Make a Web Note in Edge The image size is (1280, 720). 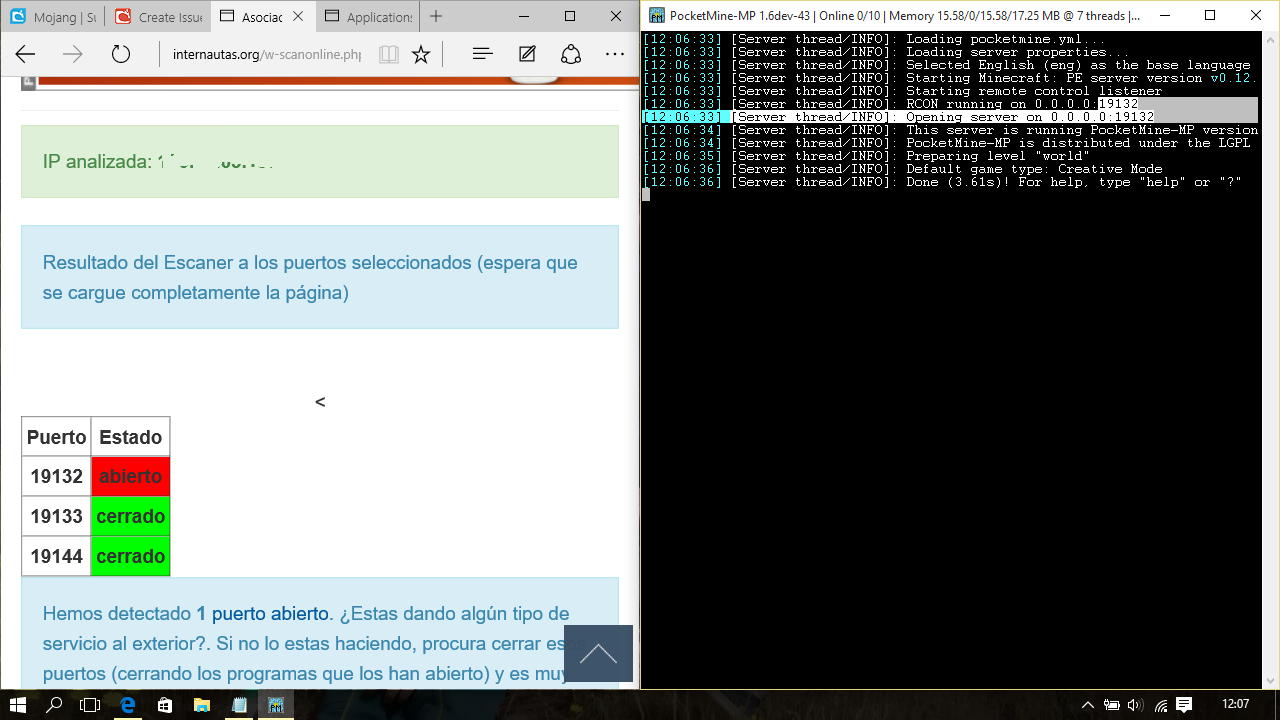tap(527, 55)
